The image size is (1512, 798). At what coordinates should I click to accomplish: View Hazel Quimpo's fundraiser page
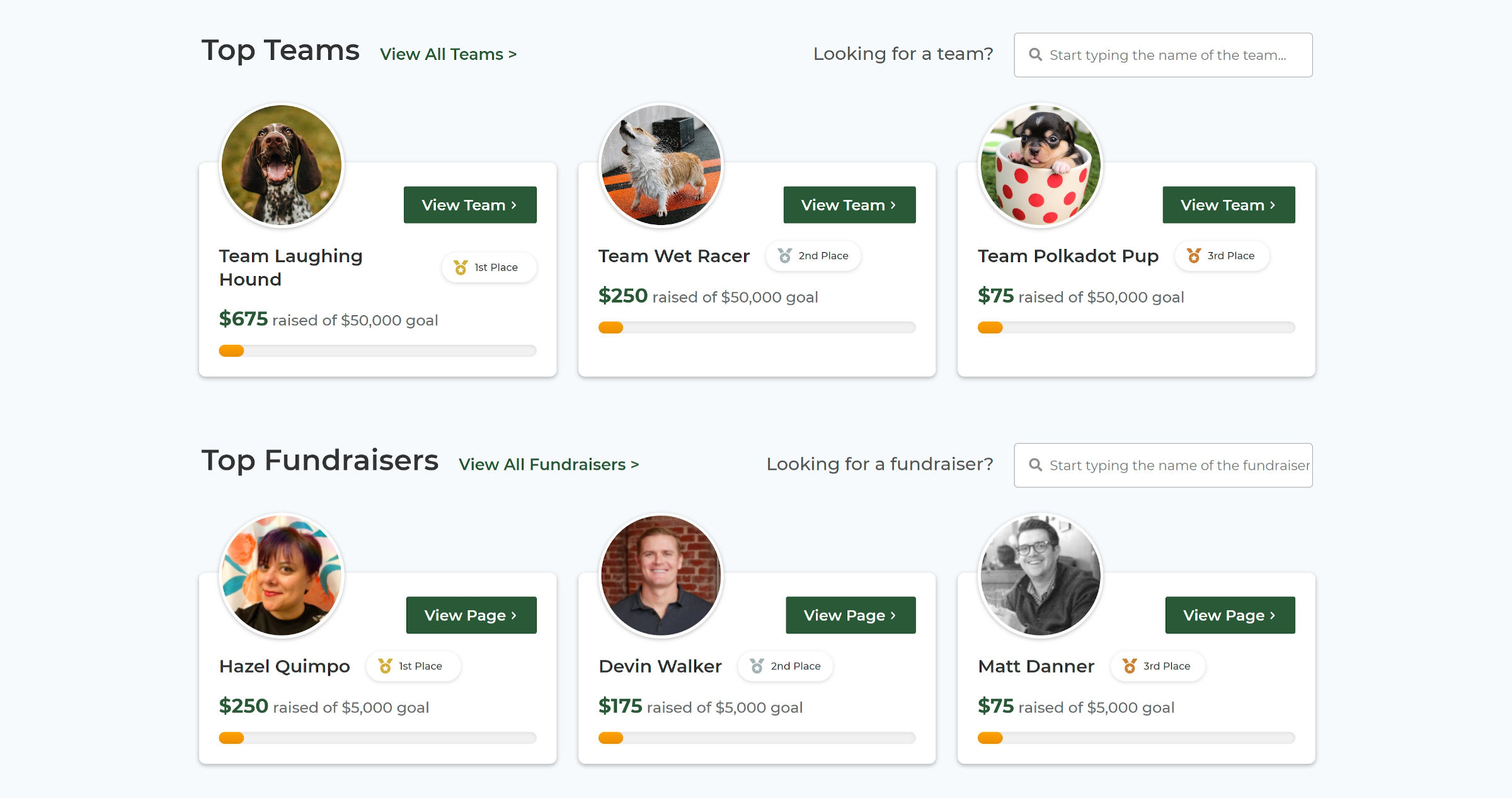[x=471, y=615]
